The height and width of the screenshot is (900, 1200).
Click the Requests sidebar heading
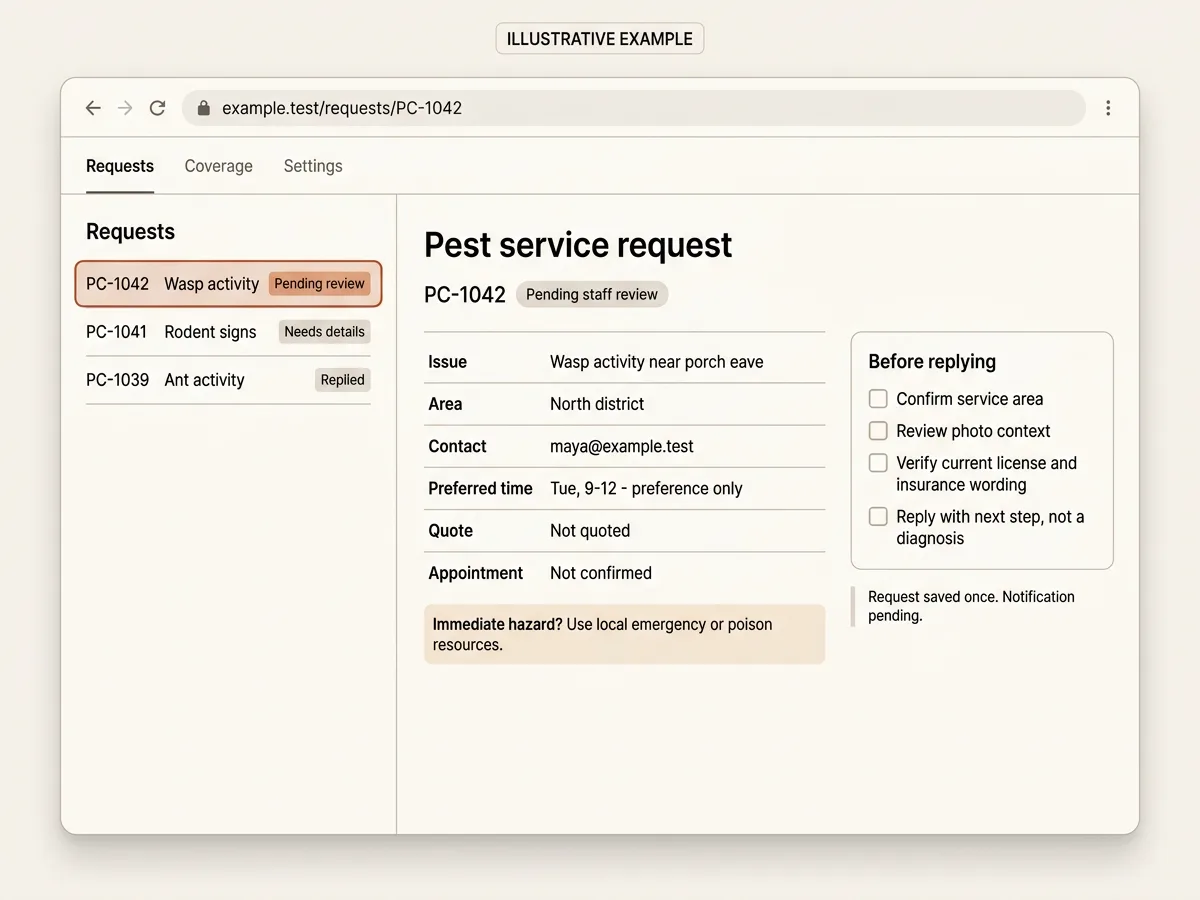[x=130, y=232]
